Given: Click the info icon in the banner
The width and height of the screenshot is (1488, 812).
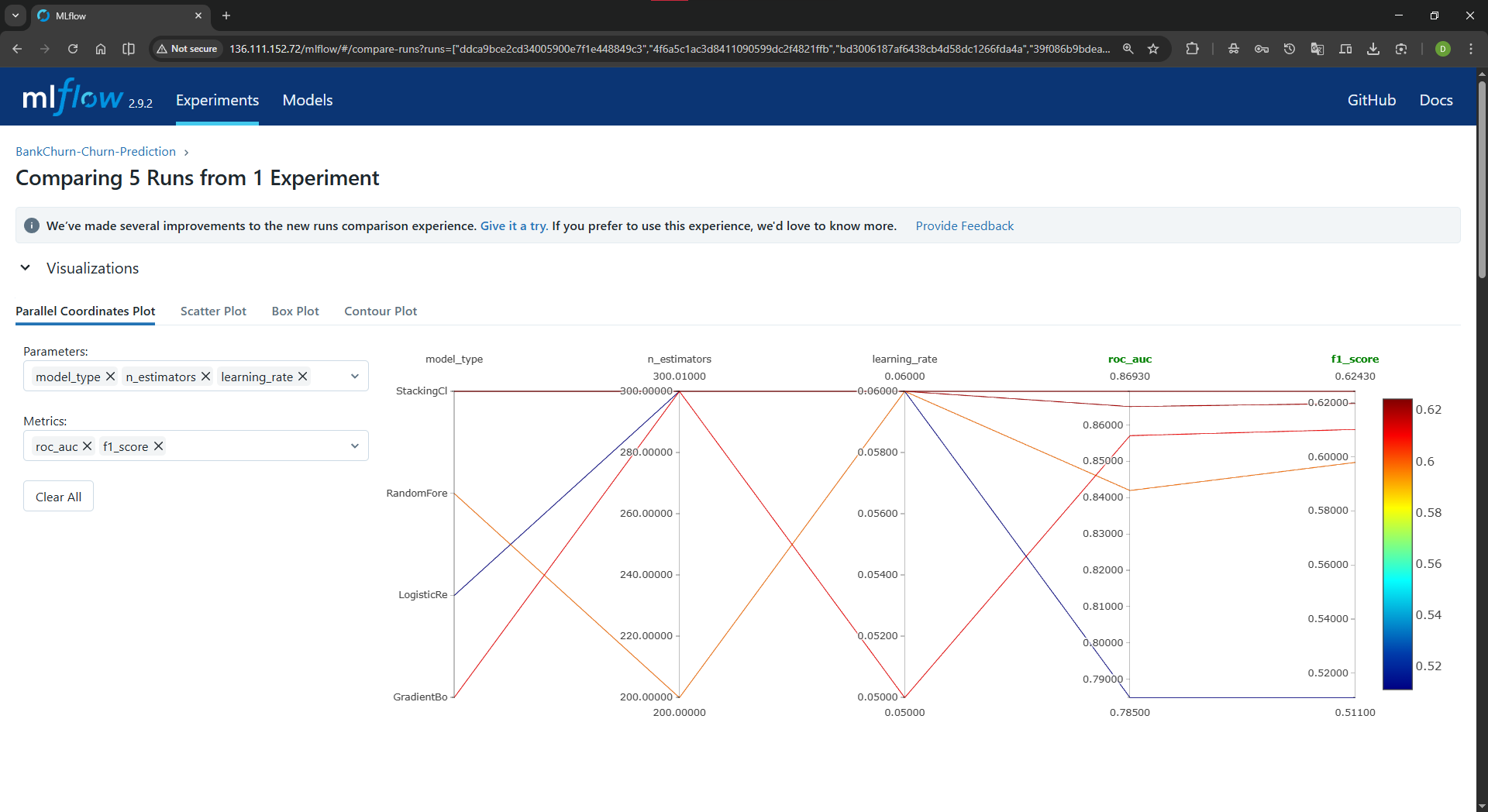Looking at the screenshot, I should (x=32, y=225).
